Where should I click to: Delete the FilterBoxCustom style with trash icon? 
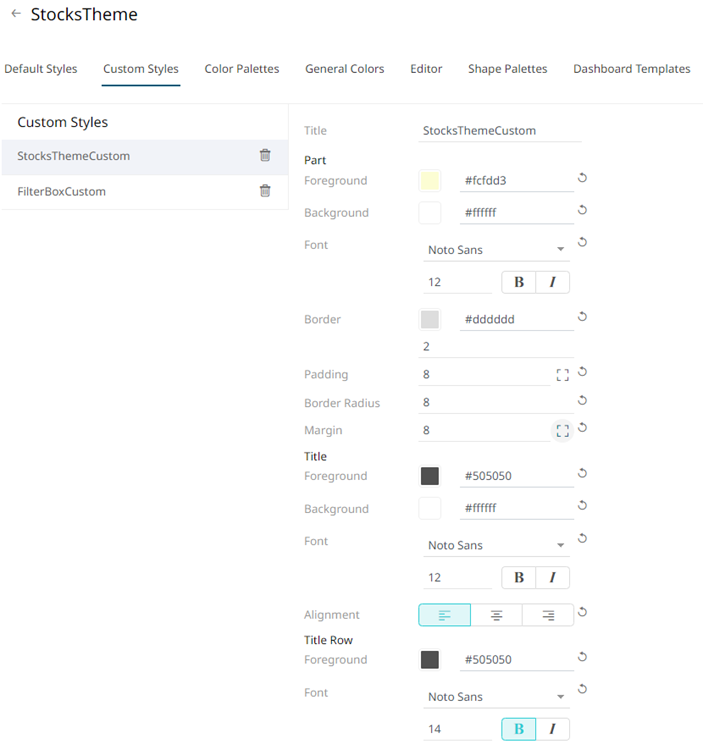coord(265,191)
